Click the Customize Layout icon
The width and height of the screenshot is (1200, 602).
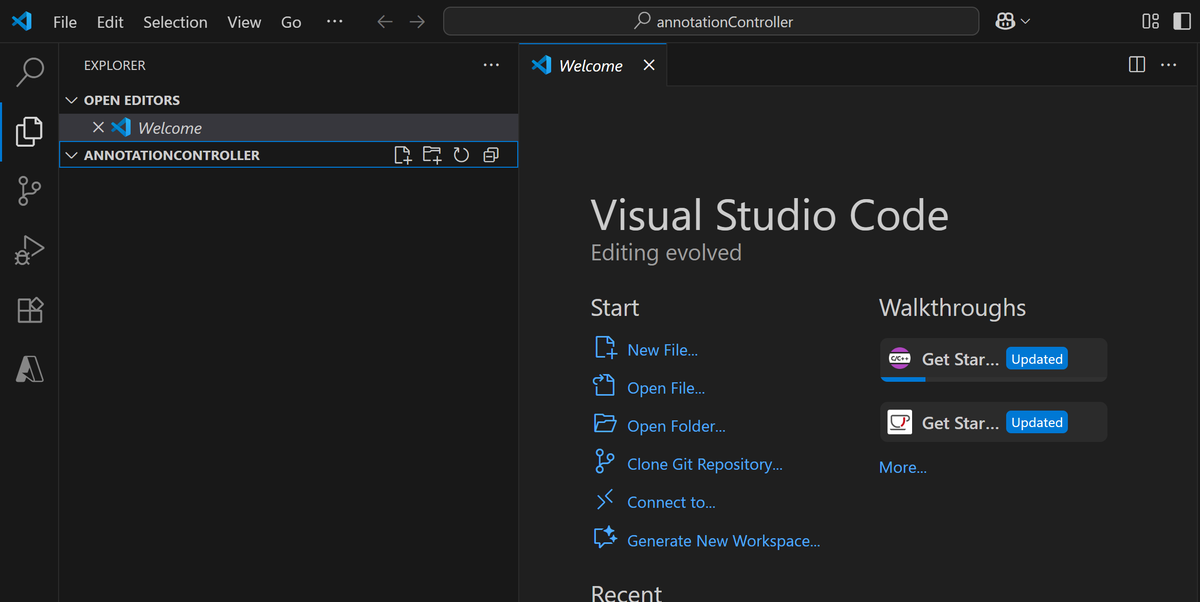point(1151,21)
